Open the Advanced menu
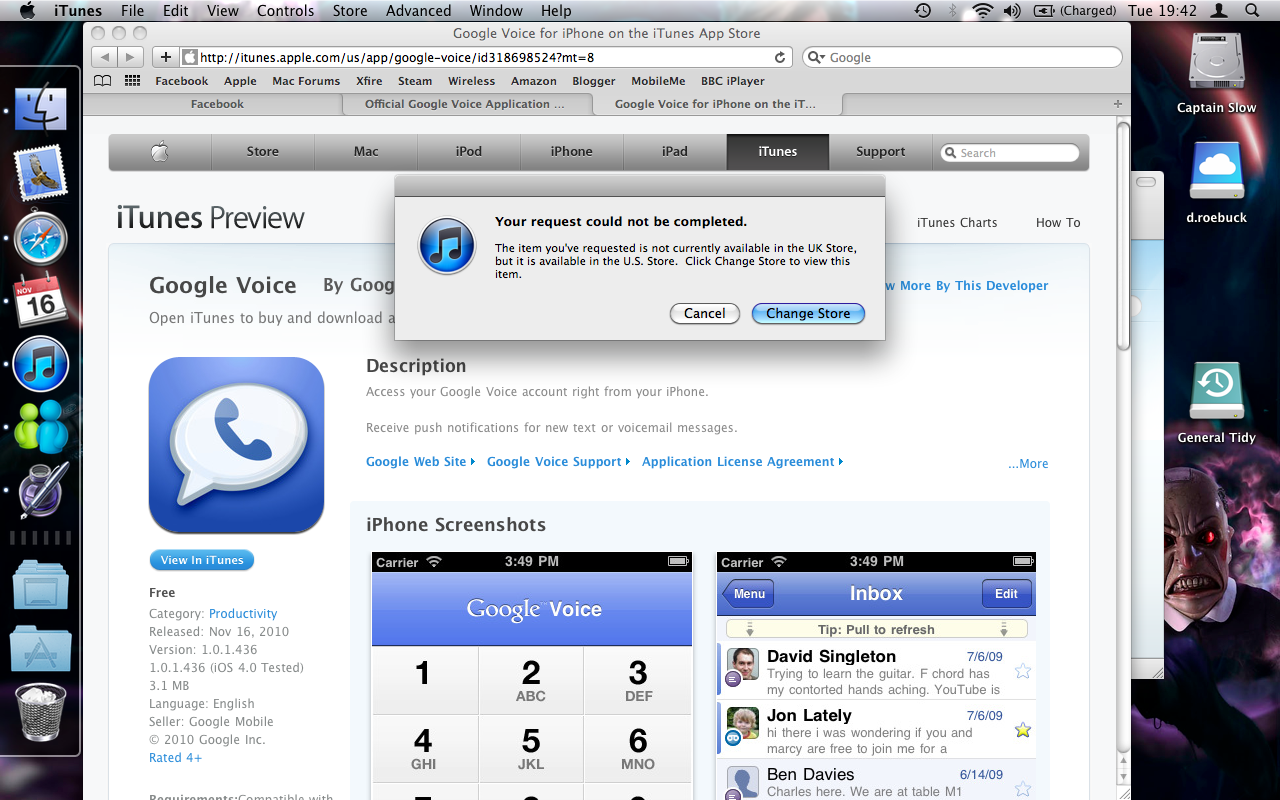The image size is (1280, 800). (418, 11)
